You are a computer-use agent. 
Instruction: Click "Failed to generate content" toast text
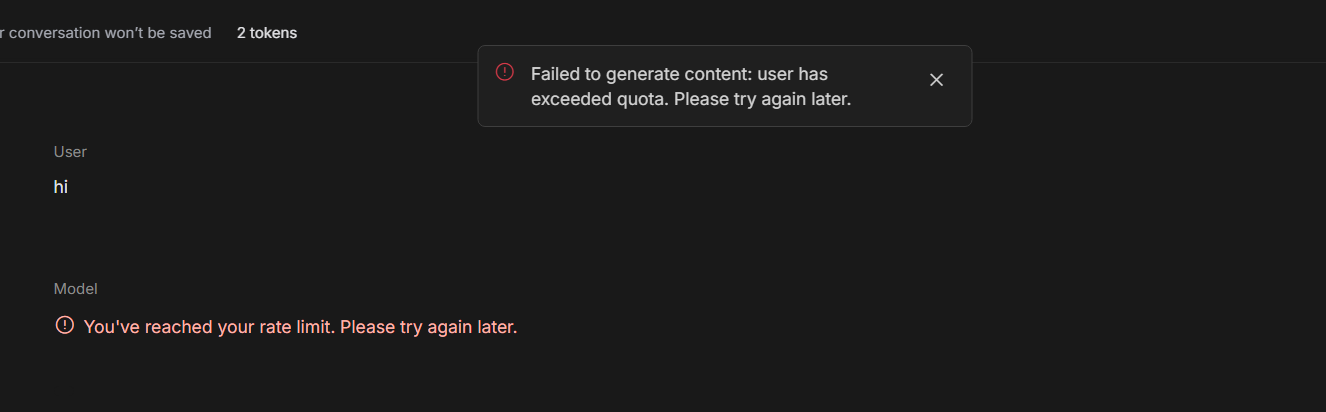coord(640,74)
